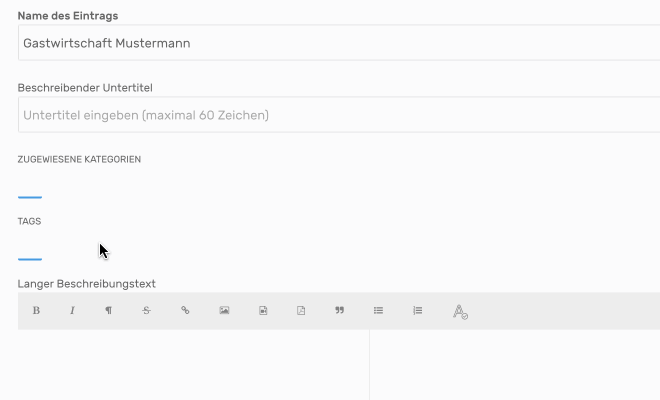Viewport: 660px width, 400px height.
Task: Insert a hyperlink via the link icon
Action: [x=185, y=311]
